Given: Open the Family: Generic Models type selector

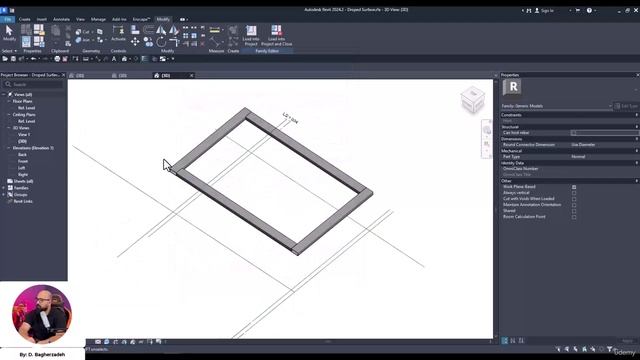Looking at the screenshot, I should pyautogui.click(x=557, y=106).
